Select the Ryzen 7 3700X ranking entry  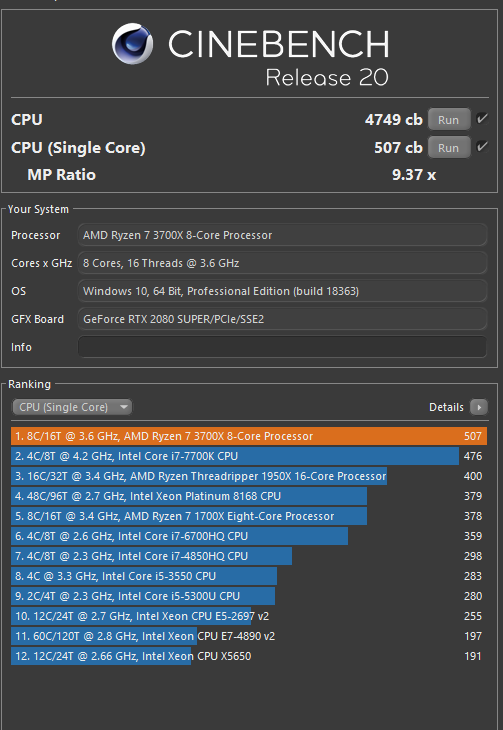pos(249,436)
